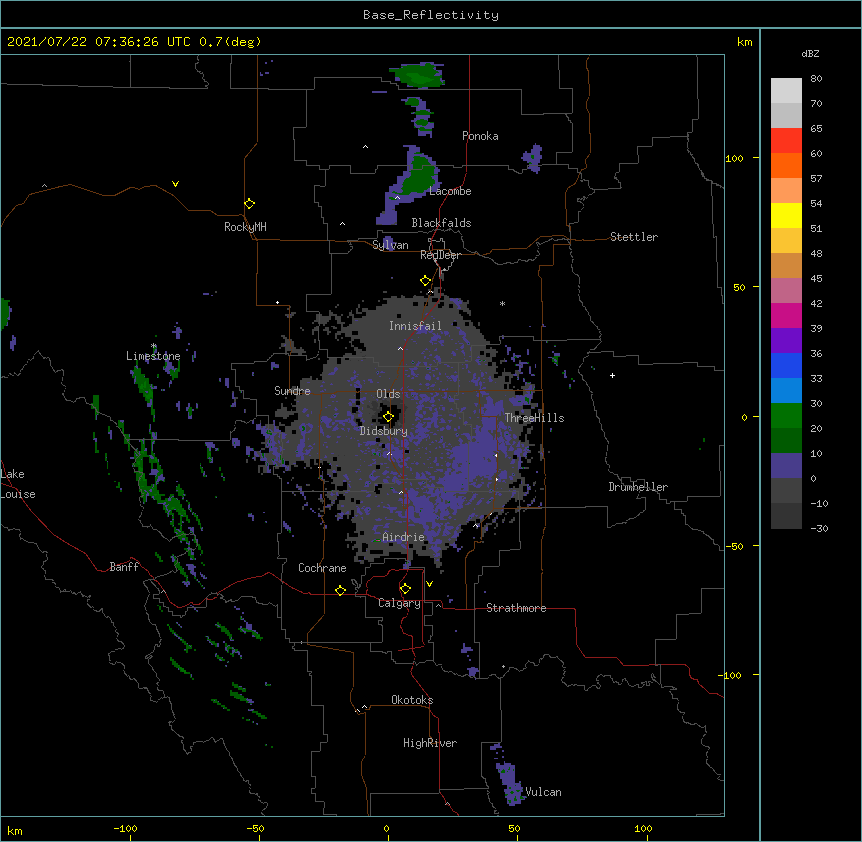Click the Stettler city label
862x842 pixels.
point(634,237)
